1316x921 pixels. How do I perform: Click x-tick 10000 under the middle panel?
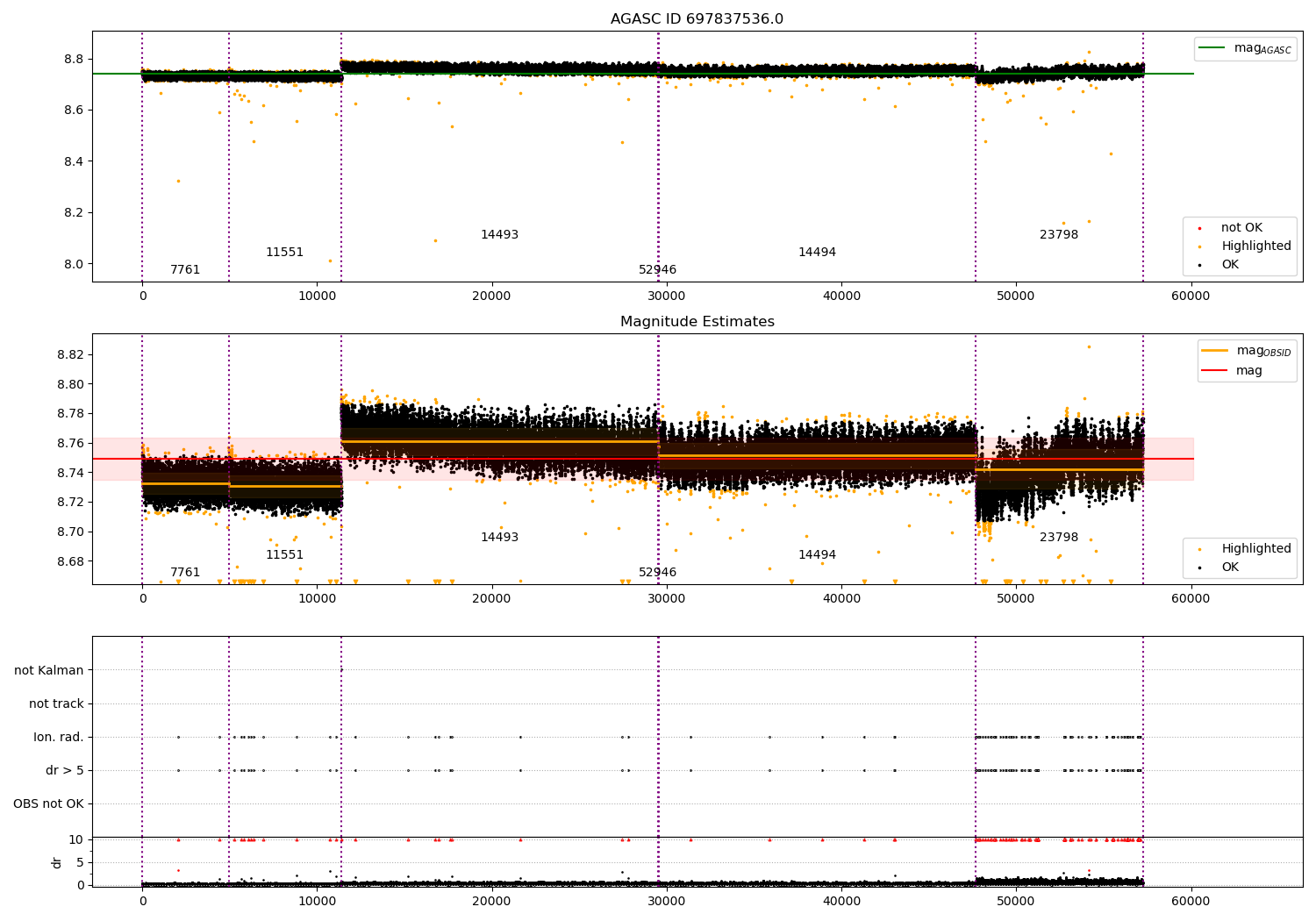pos(317,599)
